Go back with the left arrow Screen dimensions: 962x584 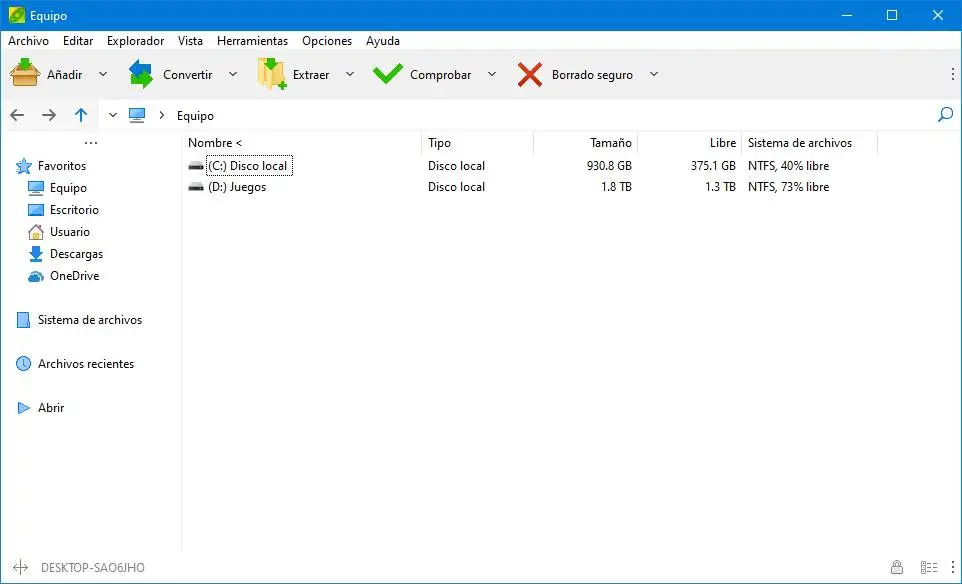[17, 115]
